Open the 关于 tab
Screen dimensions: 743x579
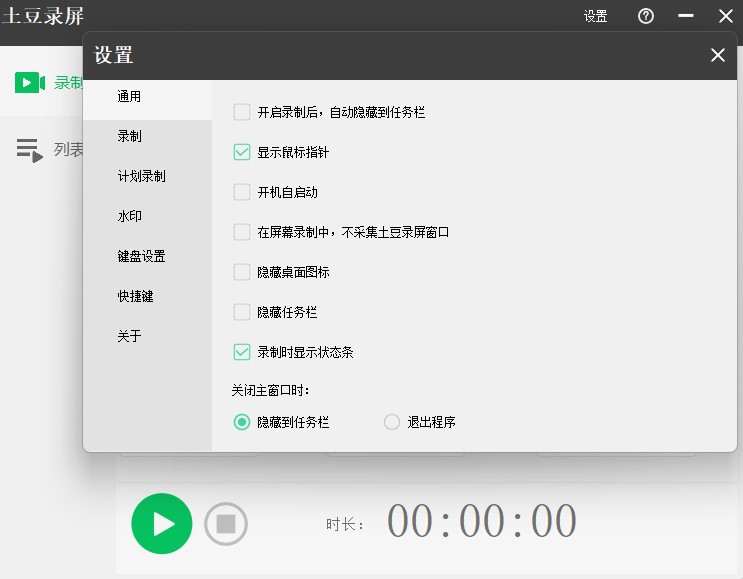point(147,336)
